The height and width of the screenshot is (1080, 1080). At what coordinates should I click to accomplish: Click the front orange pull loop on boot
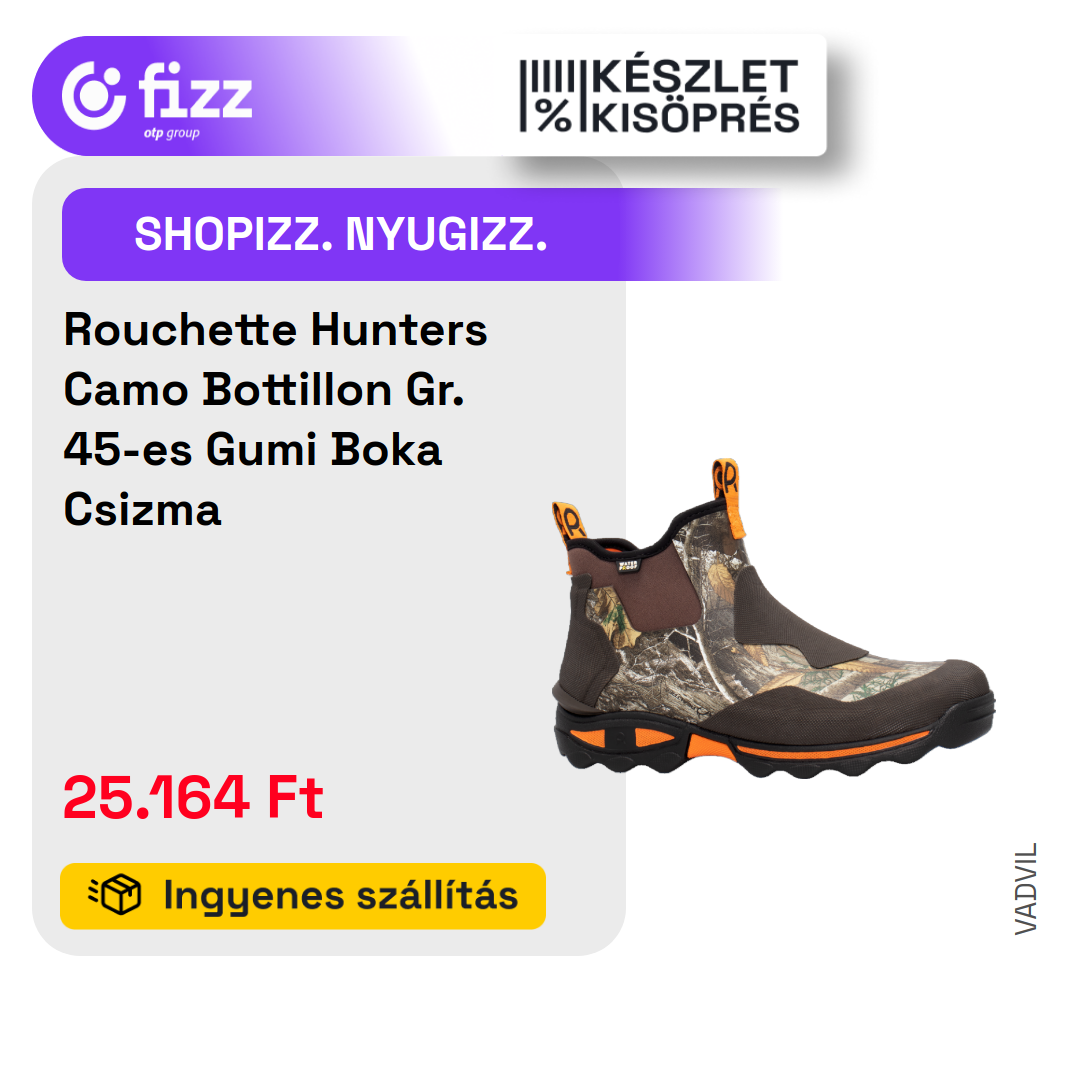[729, 497]
